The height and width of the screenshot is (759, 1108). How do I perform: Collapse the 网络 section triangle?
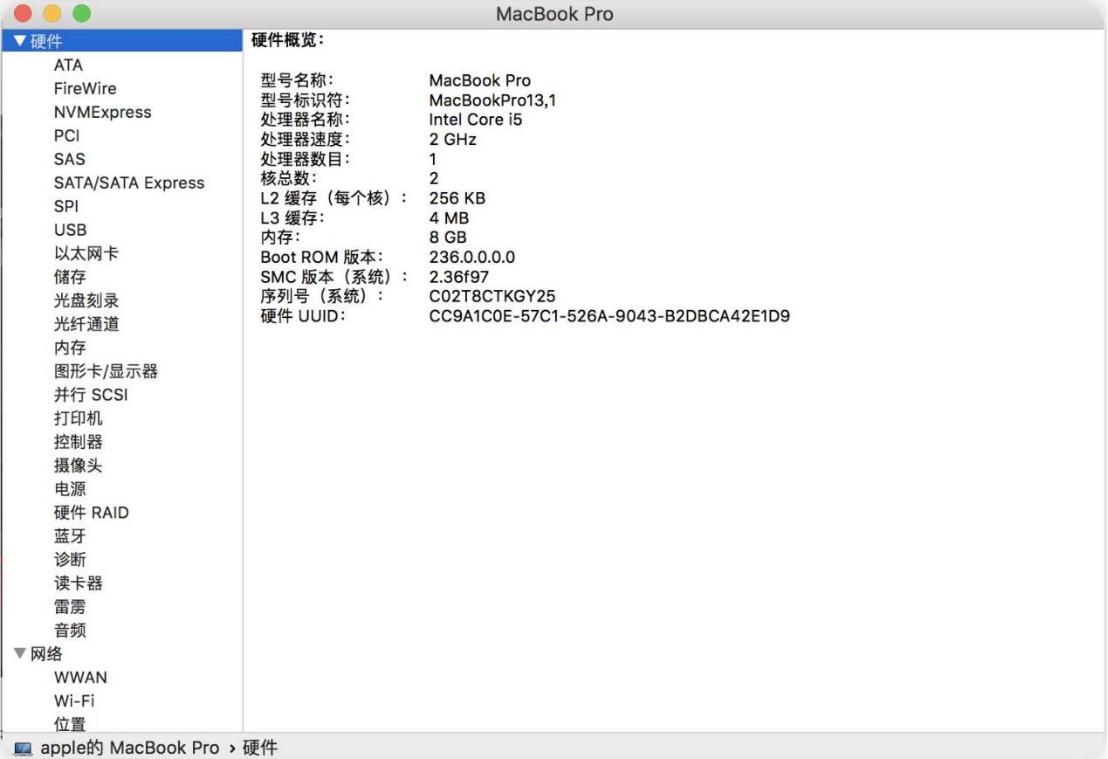pyautogui.click(x=19, y=654)
